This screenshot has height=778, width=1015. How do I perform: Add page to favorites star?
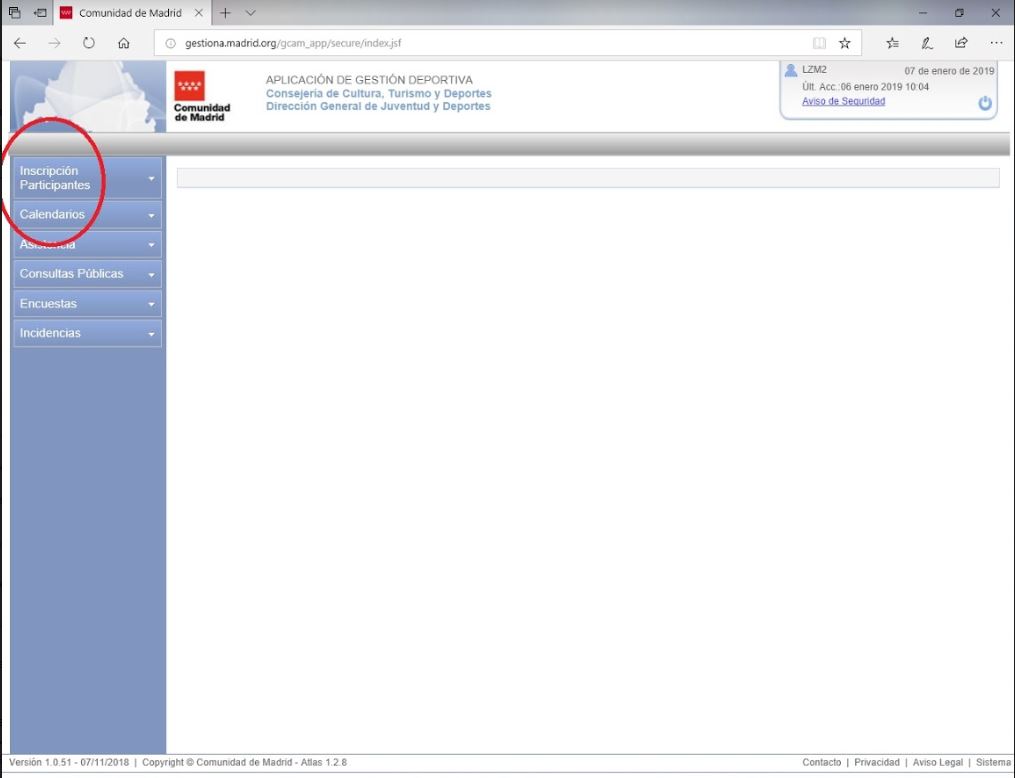tap(844, 43)
